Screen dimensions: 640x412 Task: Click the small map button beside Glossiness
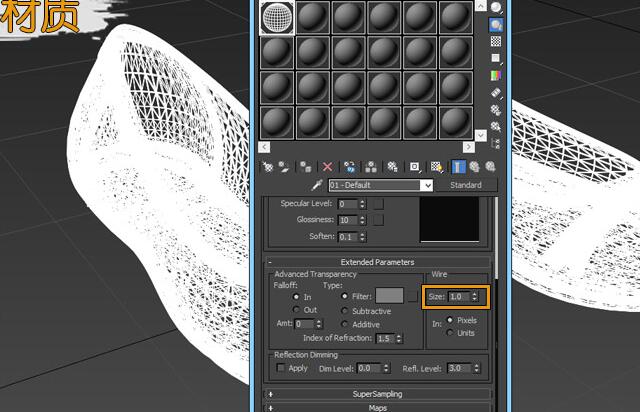[378, 220]
